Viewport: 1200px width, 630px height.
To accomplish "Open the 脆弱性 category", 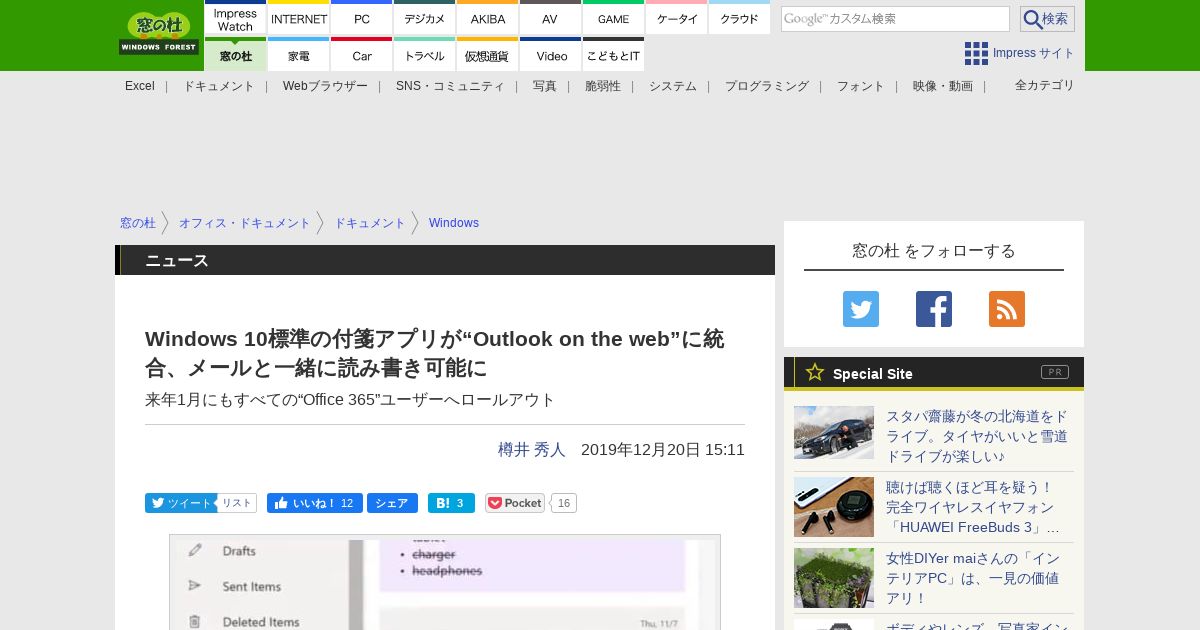I will 603,86.
